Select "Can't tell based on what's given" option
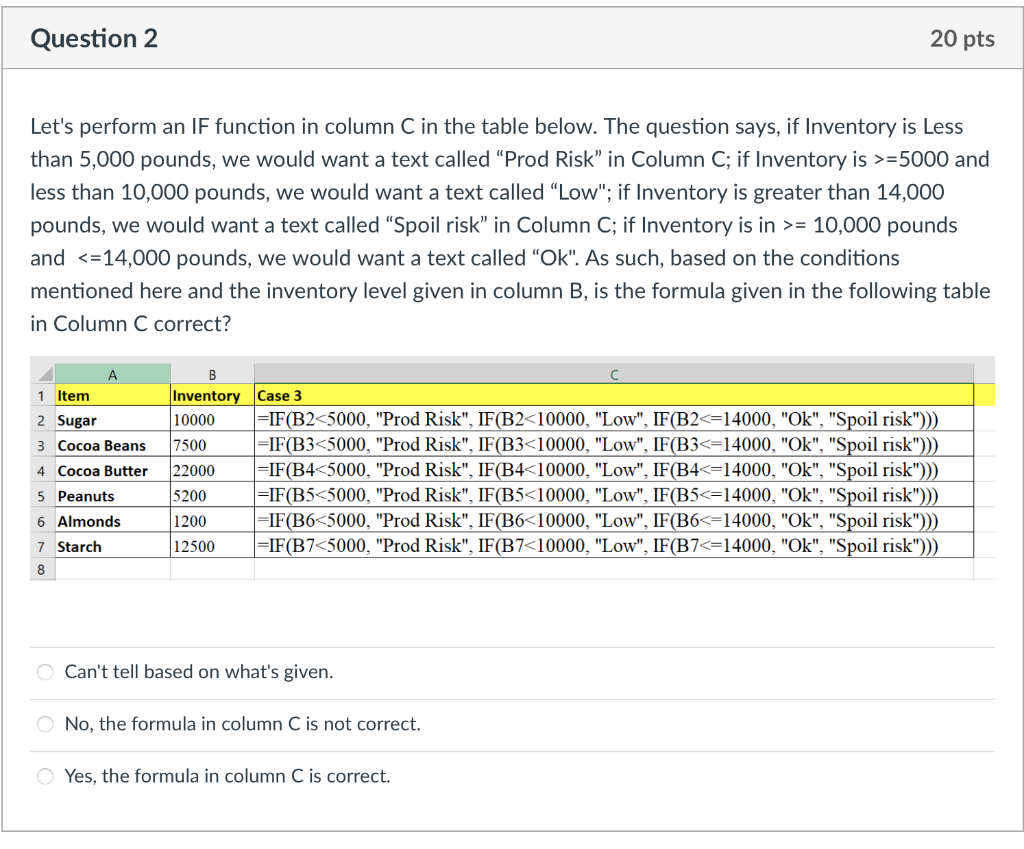 coord(45,672)
